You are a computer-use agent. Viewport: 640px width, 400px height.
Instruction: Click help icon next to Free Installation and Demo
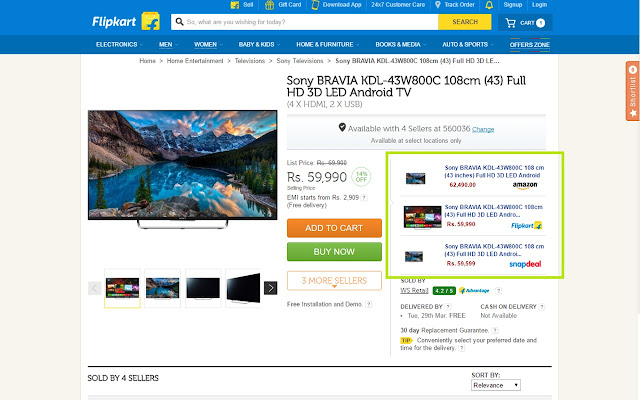(369, 304)
